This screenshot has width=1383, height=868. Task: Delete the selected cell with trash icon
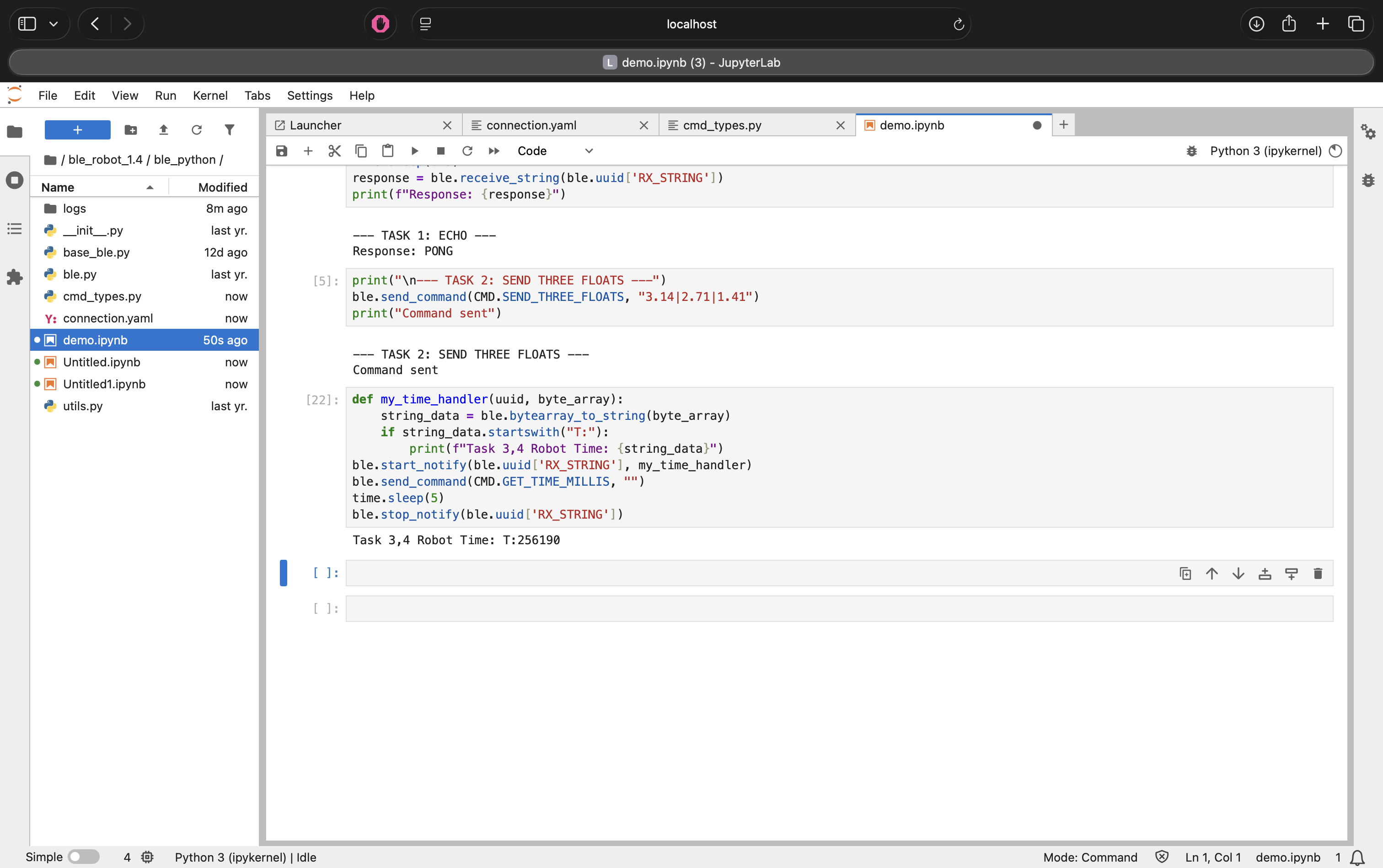click(x=1318, y=573)
